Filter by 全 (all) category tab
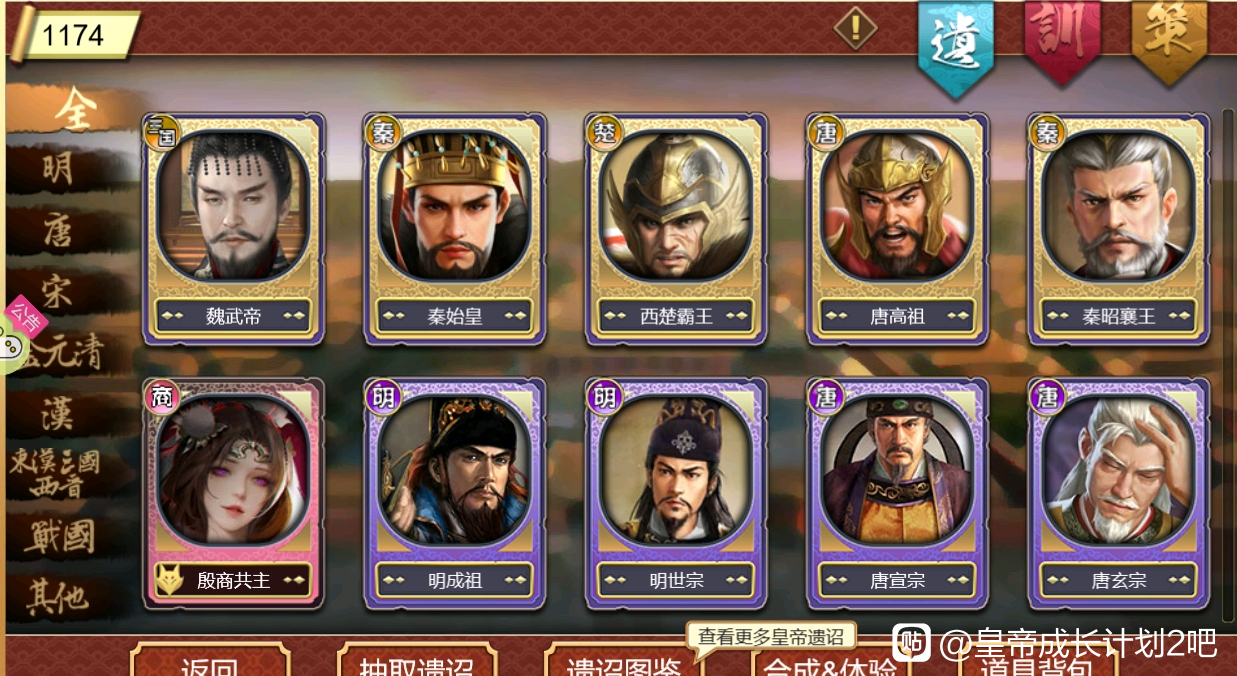 (77, 110)
